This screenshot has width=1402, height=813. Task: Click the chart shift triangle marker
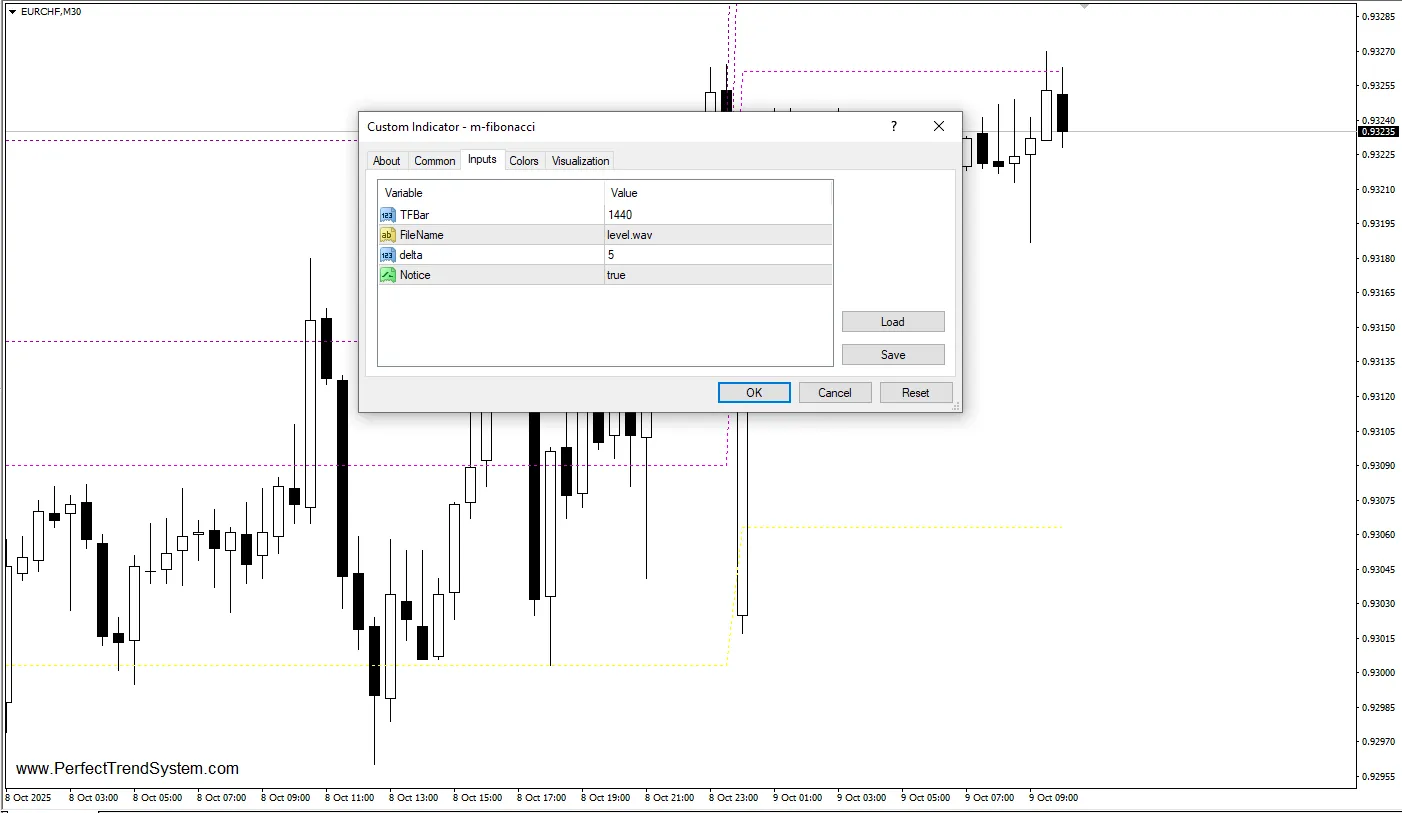point(1085,6)
